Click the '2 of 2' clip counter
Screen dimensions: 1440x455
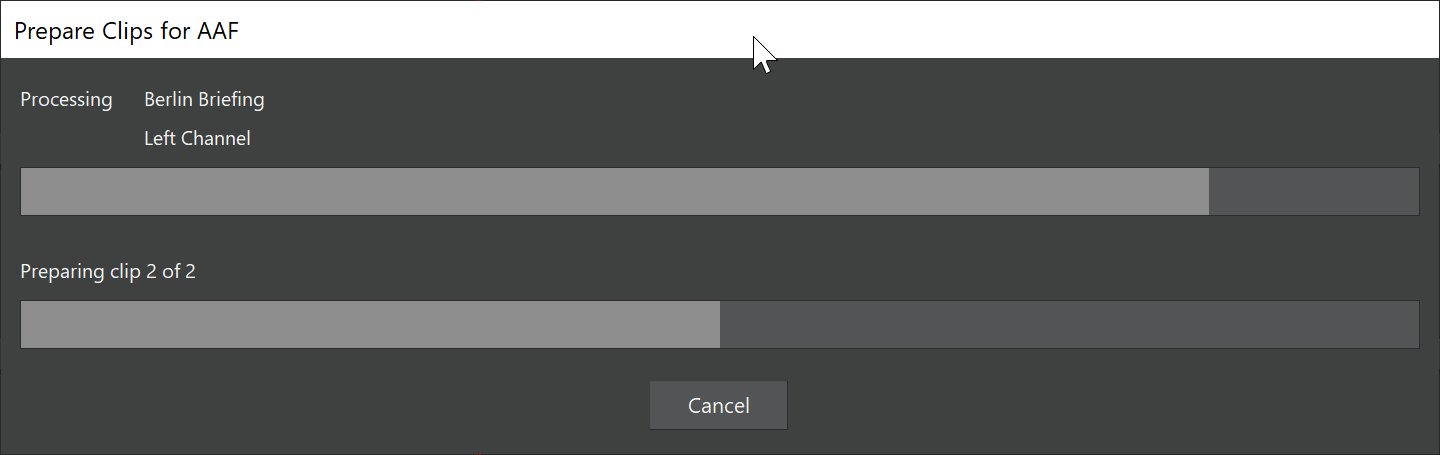171,271
